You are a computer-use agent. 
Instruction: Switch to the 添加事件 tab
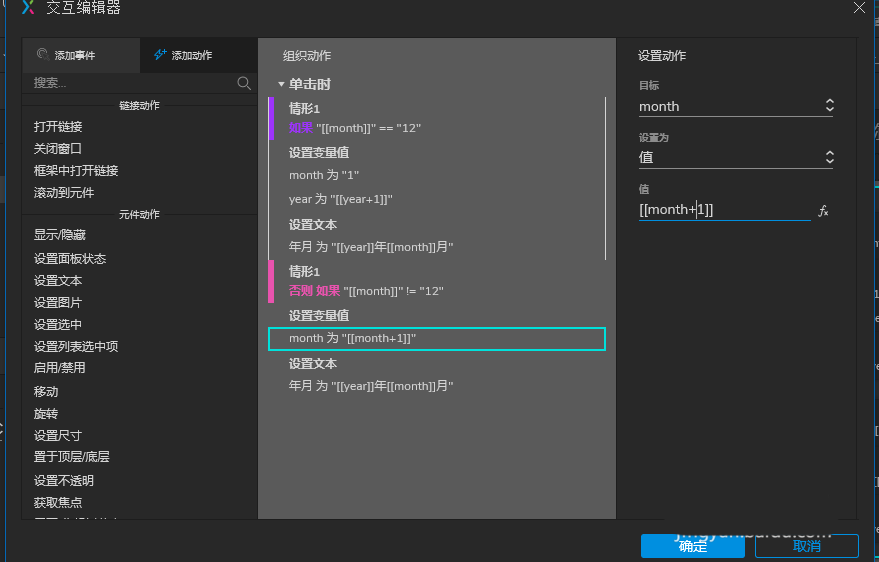pos(80,56)
